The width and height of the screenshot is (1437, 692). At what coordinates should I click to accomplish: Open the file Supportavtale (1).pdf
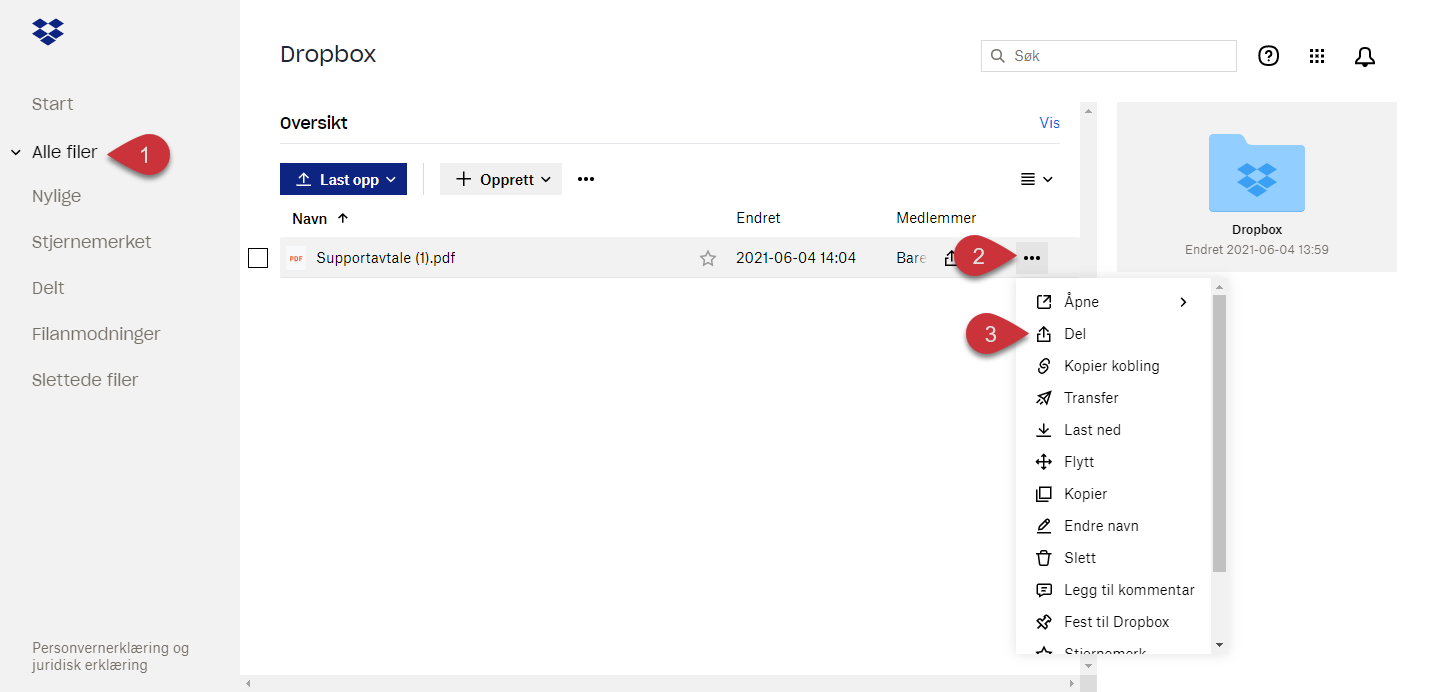tap(386, 258)
